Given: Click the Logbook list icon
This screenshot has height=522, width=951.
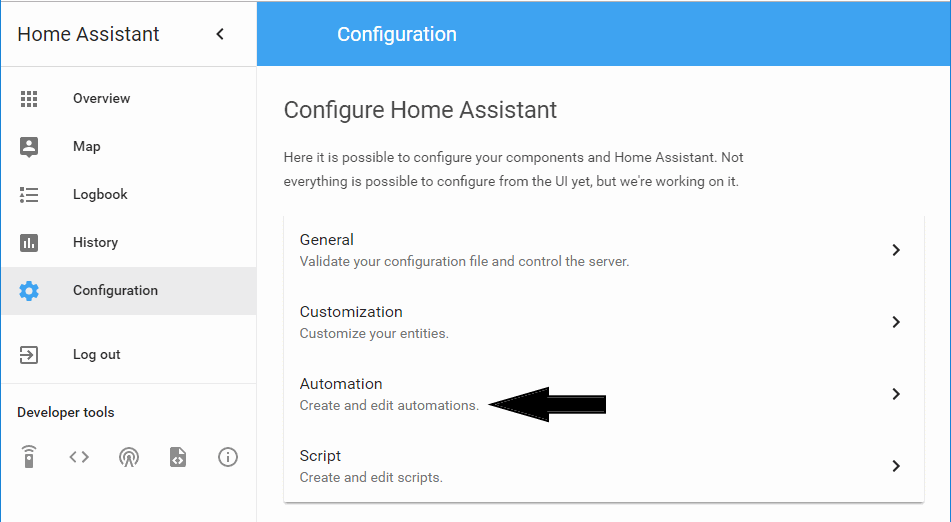Looking at the screenshot, I should coord(29,194).
